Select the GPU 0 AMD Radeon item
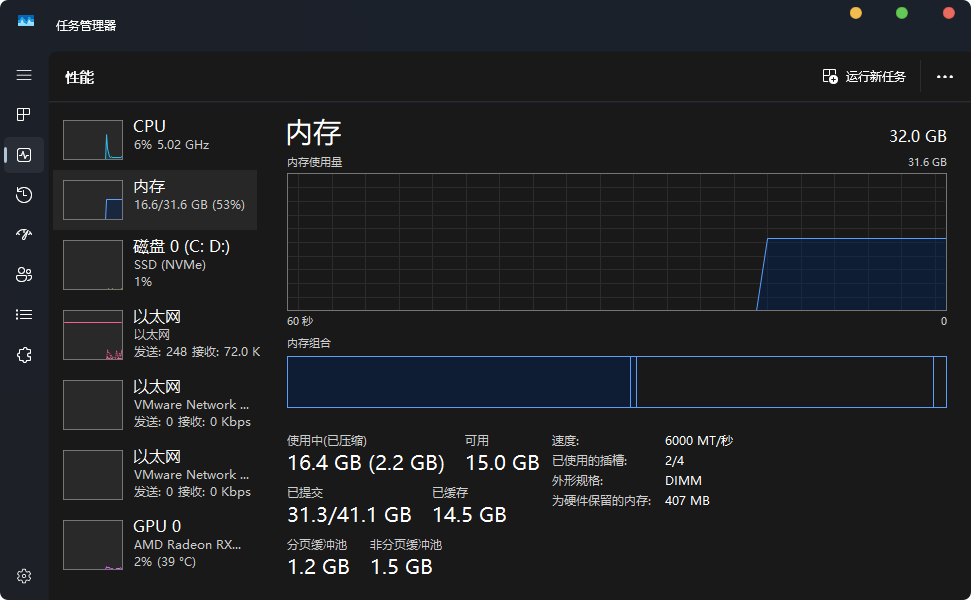This screenshot has width=971, height=600. coord(155,544)
